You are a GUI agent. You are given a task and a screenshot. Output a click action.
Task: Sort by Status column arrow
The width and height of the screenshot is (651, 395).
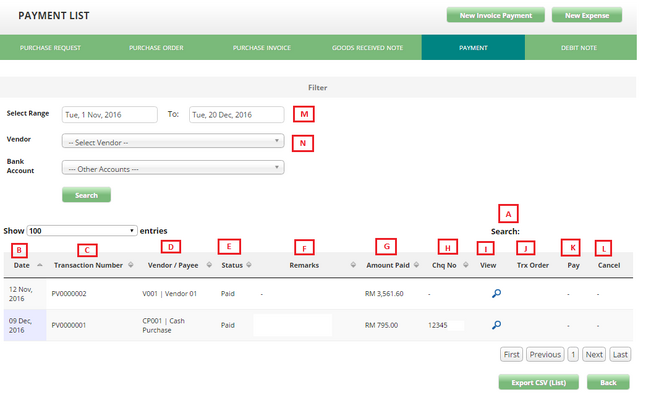249,265
